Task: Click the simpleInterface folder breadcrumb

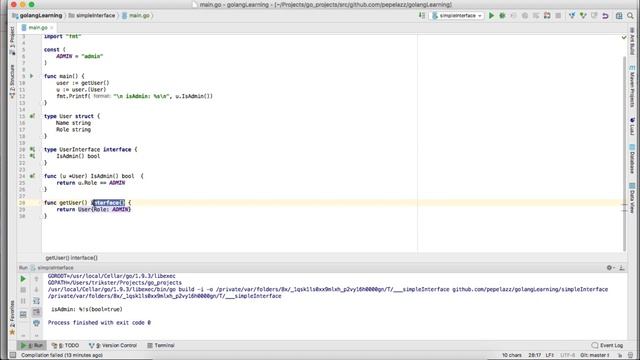Action: pyautogui.click(x=92, y=16)
